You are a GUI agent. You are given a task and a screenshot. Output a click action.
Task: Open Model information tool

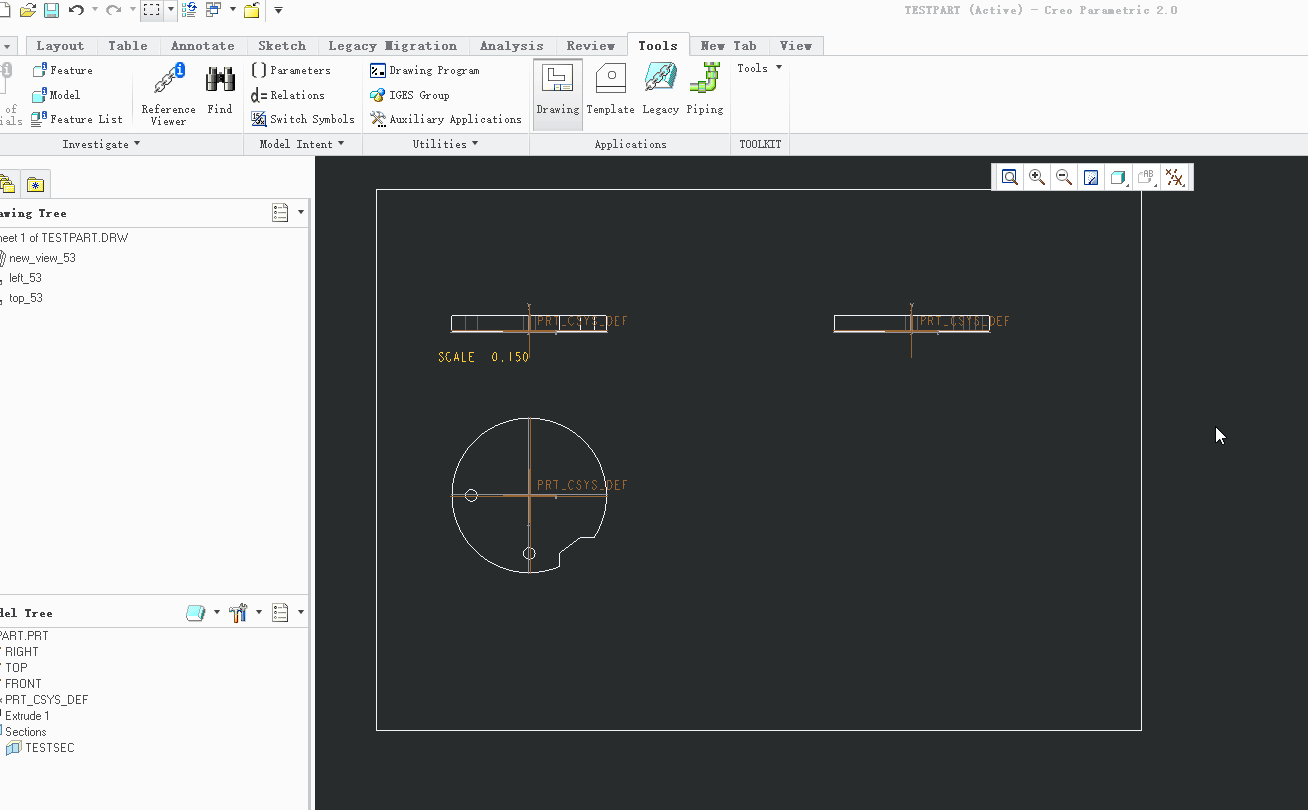tap(56, 95)
